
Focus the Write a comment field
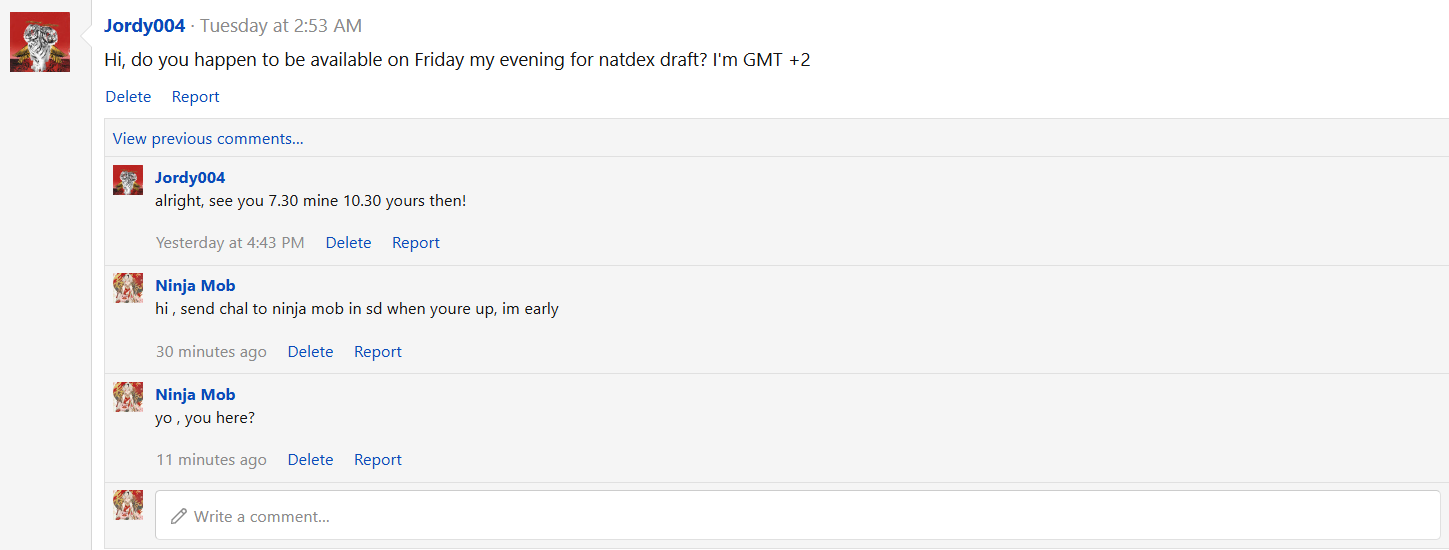(x=798, y=515)
